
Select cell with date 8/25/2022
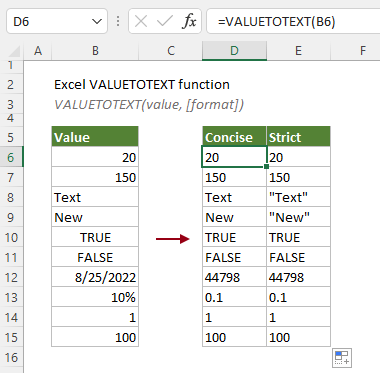pos(95,277)
